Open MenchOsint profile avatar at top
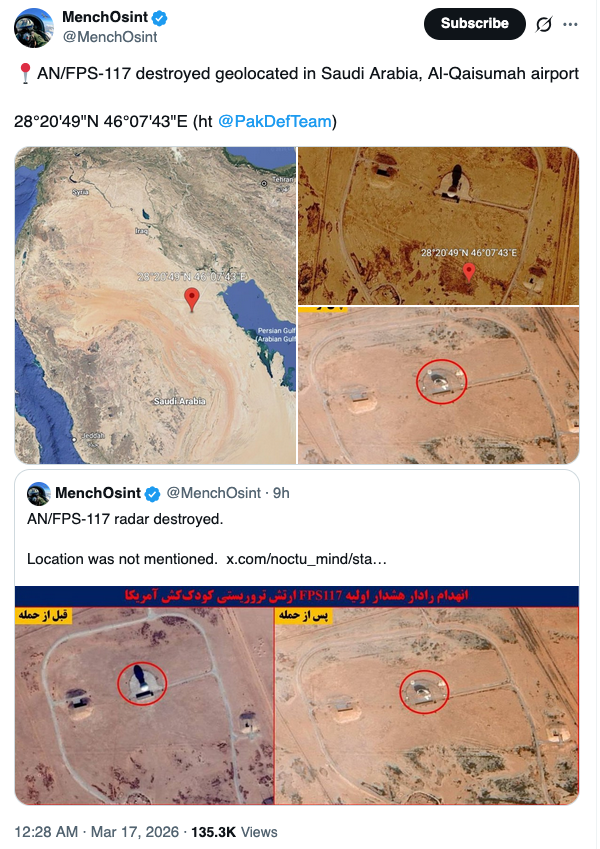This screenshot has height=849, width=600. point(34,28)
